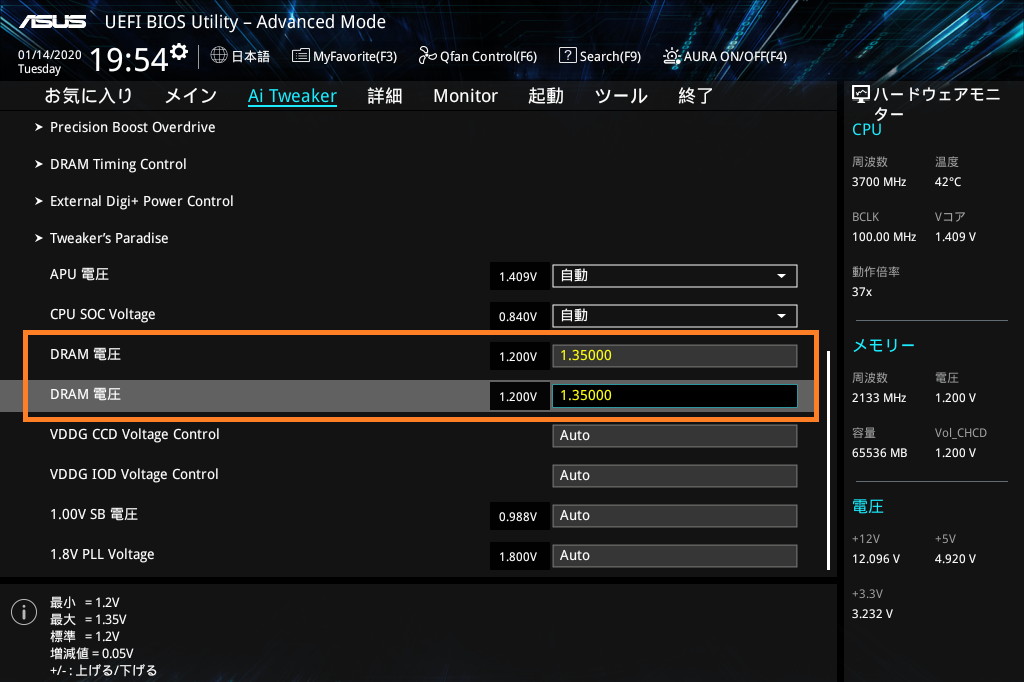The height and width of the screenshot is (682, 1024).
Task: Expand External Digi+ Power Control submenu
Action: [x=142, y=201]
